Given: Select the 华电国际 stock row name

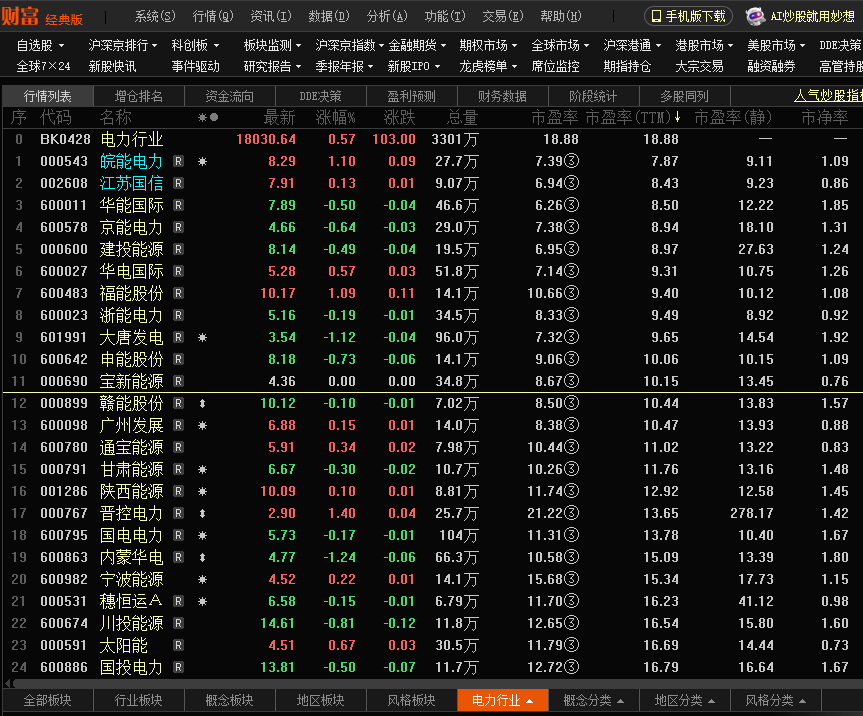Looking at the screenshot, I should [132, 271].
